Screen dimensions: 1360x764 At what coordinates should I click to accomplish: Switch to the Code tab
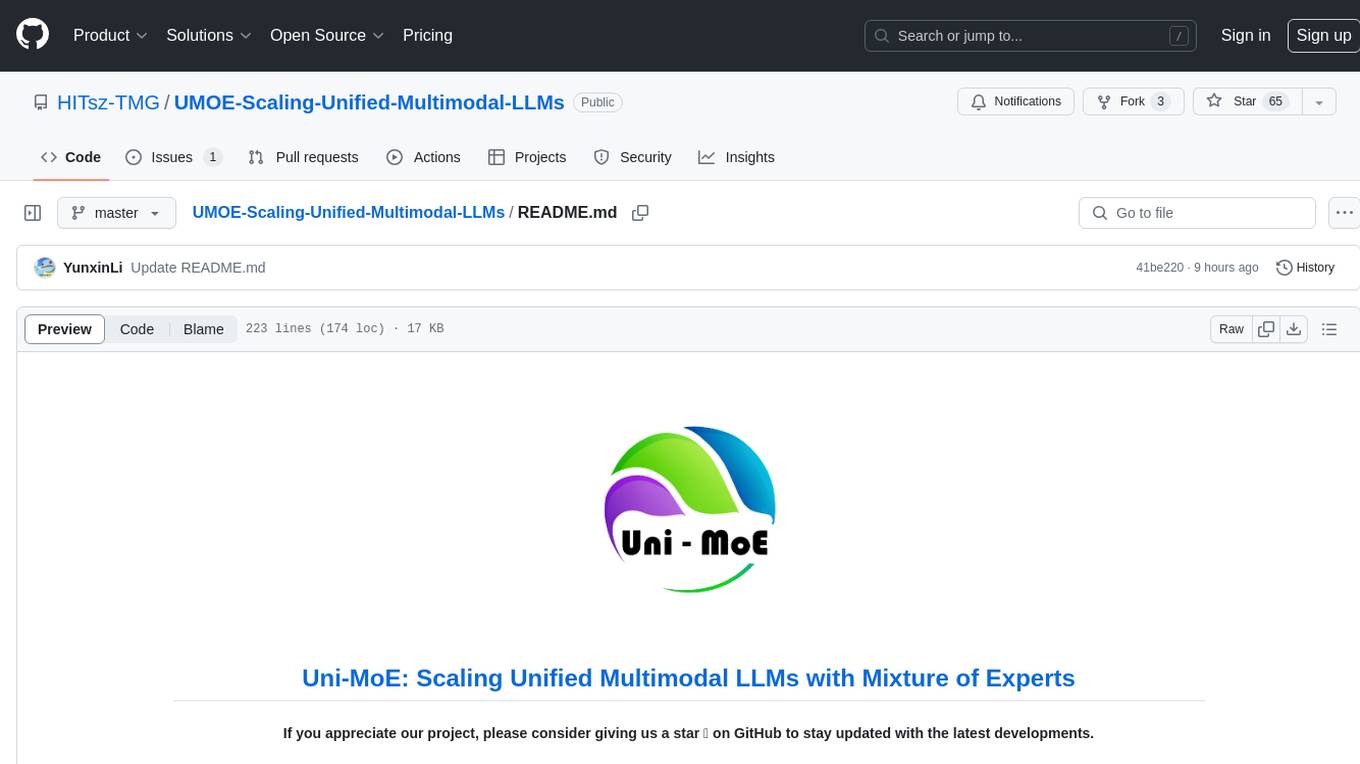click(x=71, y=157)
